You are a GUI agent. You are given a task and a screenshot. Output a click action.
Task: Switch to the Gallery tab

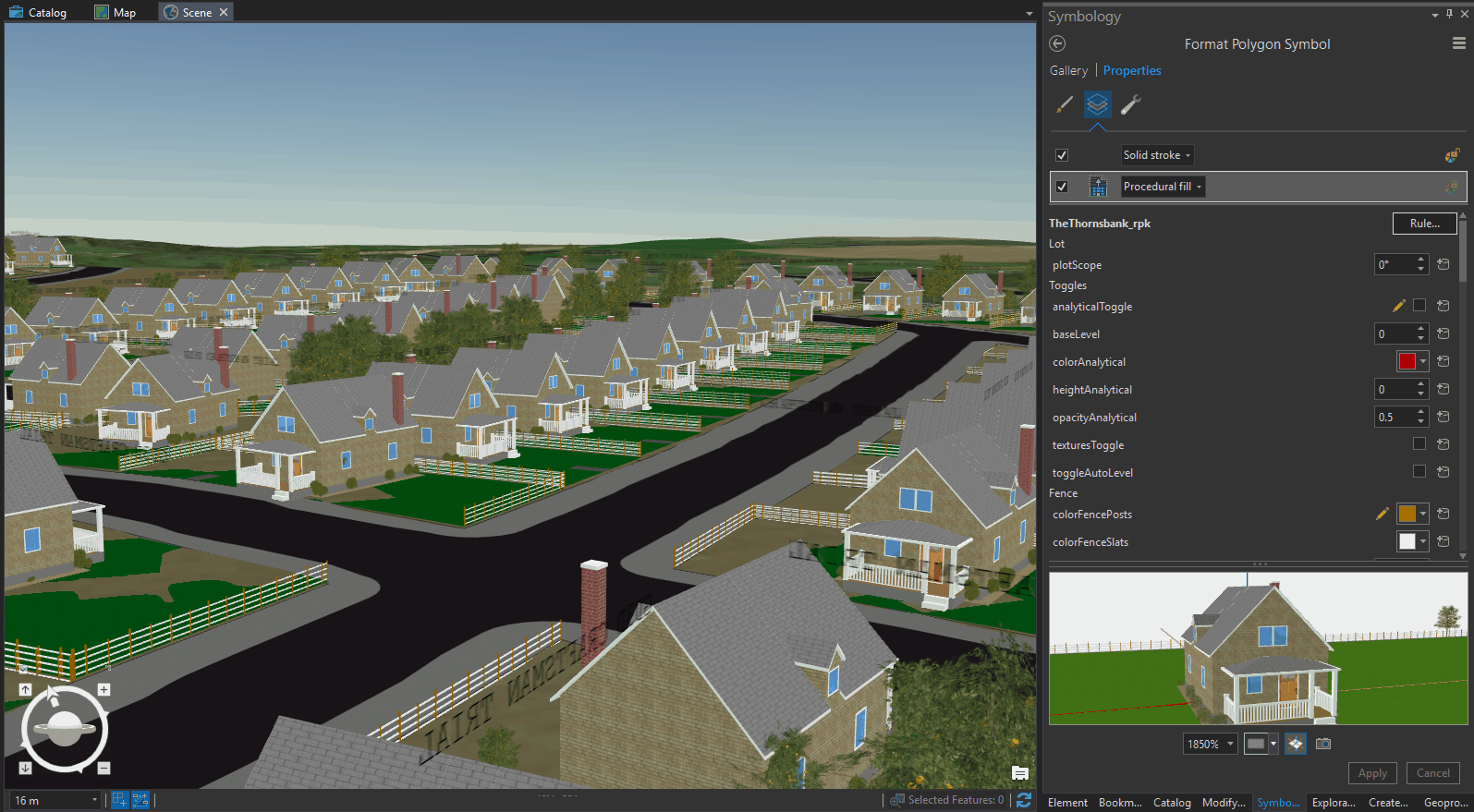(1068, 70)
